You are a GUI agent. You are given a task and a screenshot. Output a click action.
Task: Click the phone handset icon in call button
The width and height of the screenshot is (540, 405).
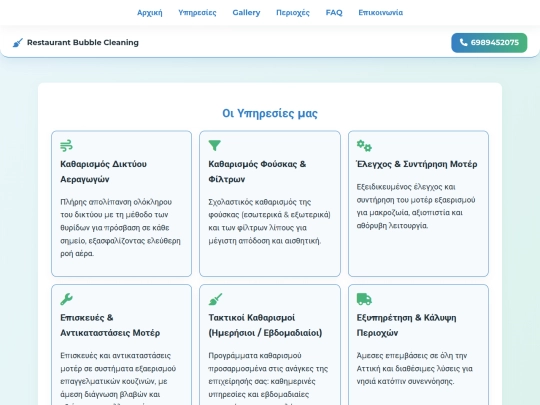(x=464, y=42)
